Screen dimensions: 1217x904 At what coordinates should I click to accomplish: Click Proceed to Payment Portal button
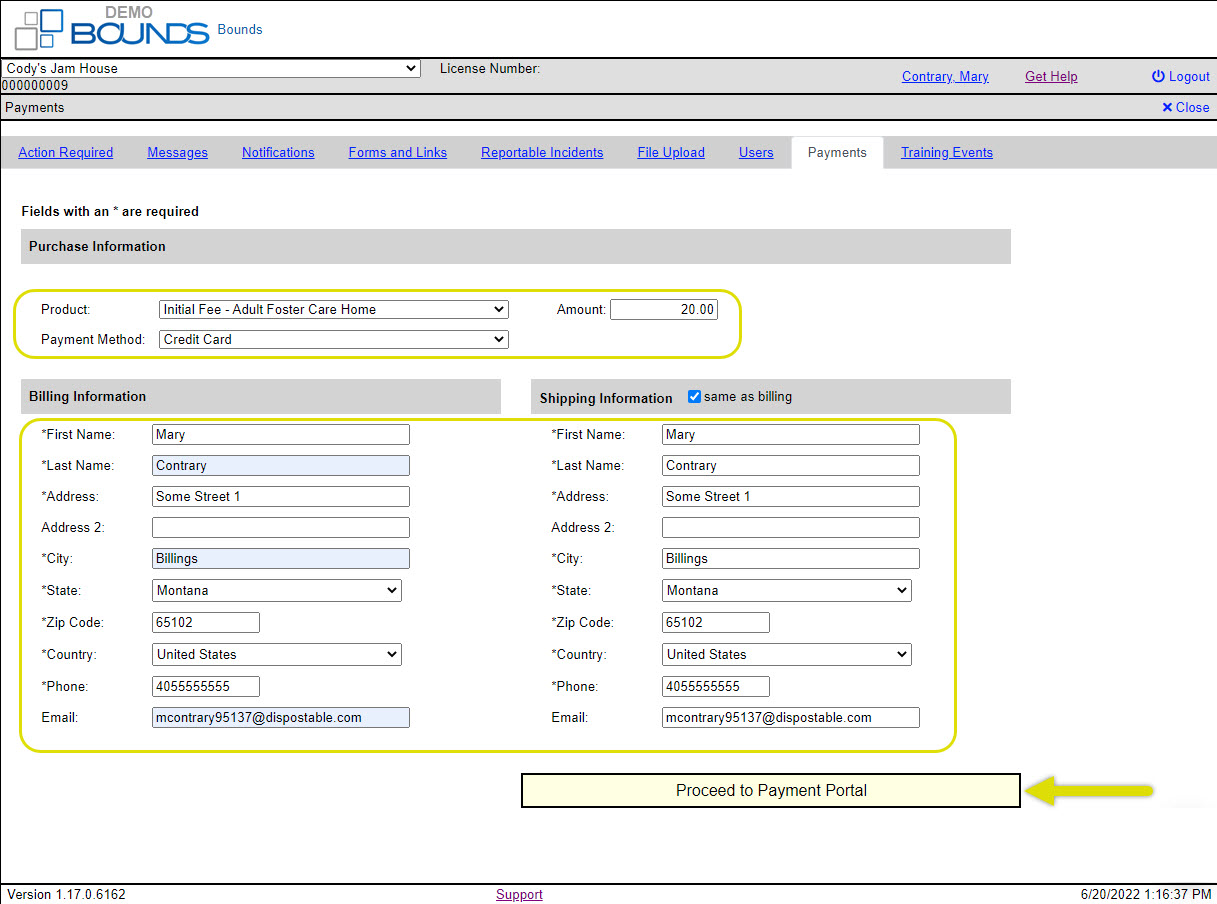771,790
